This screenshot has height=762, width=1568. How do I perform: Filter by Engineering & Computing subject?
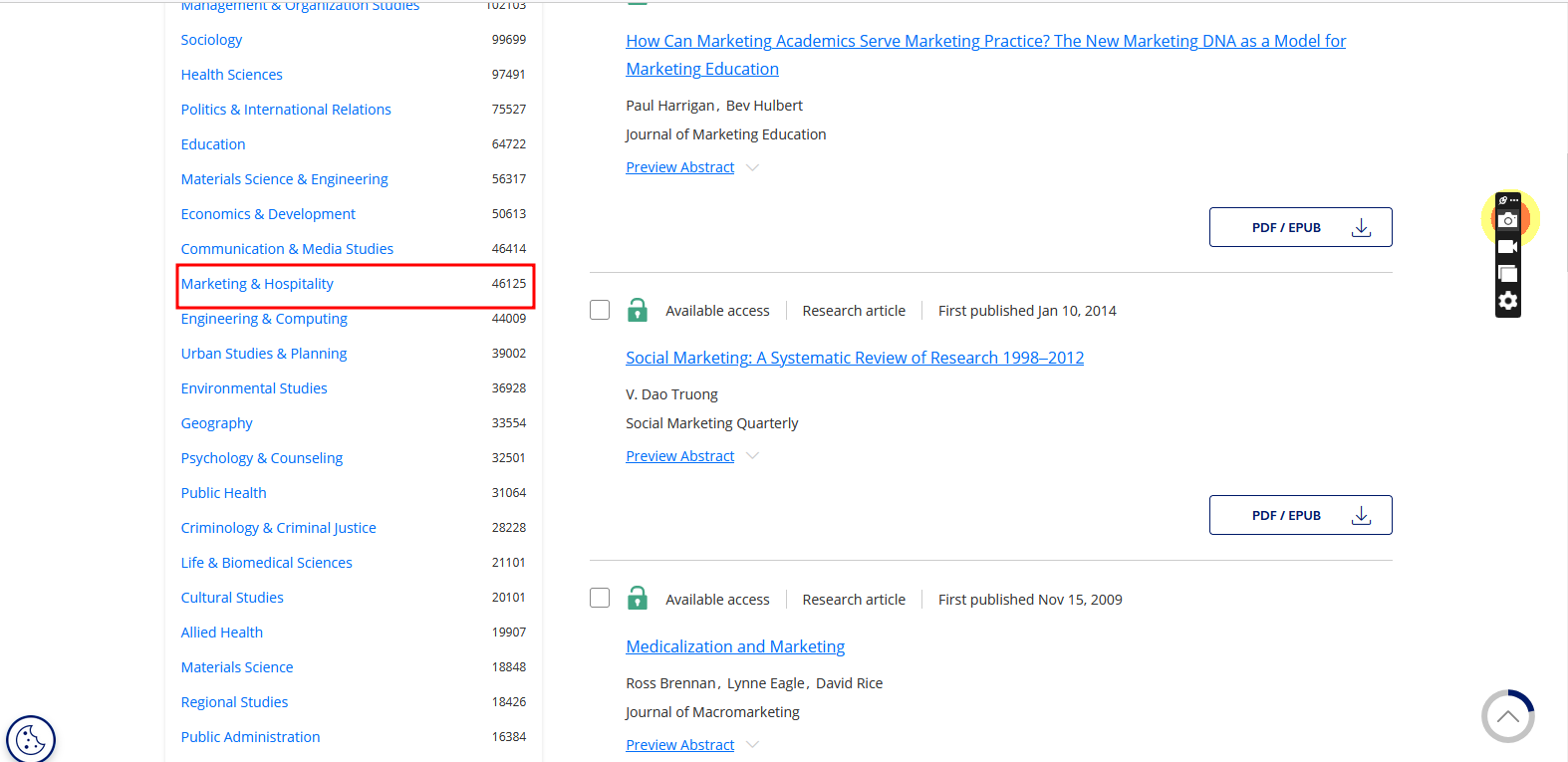[x=264, y=319]
